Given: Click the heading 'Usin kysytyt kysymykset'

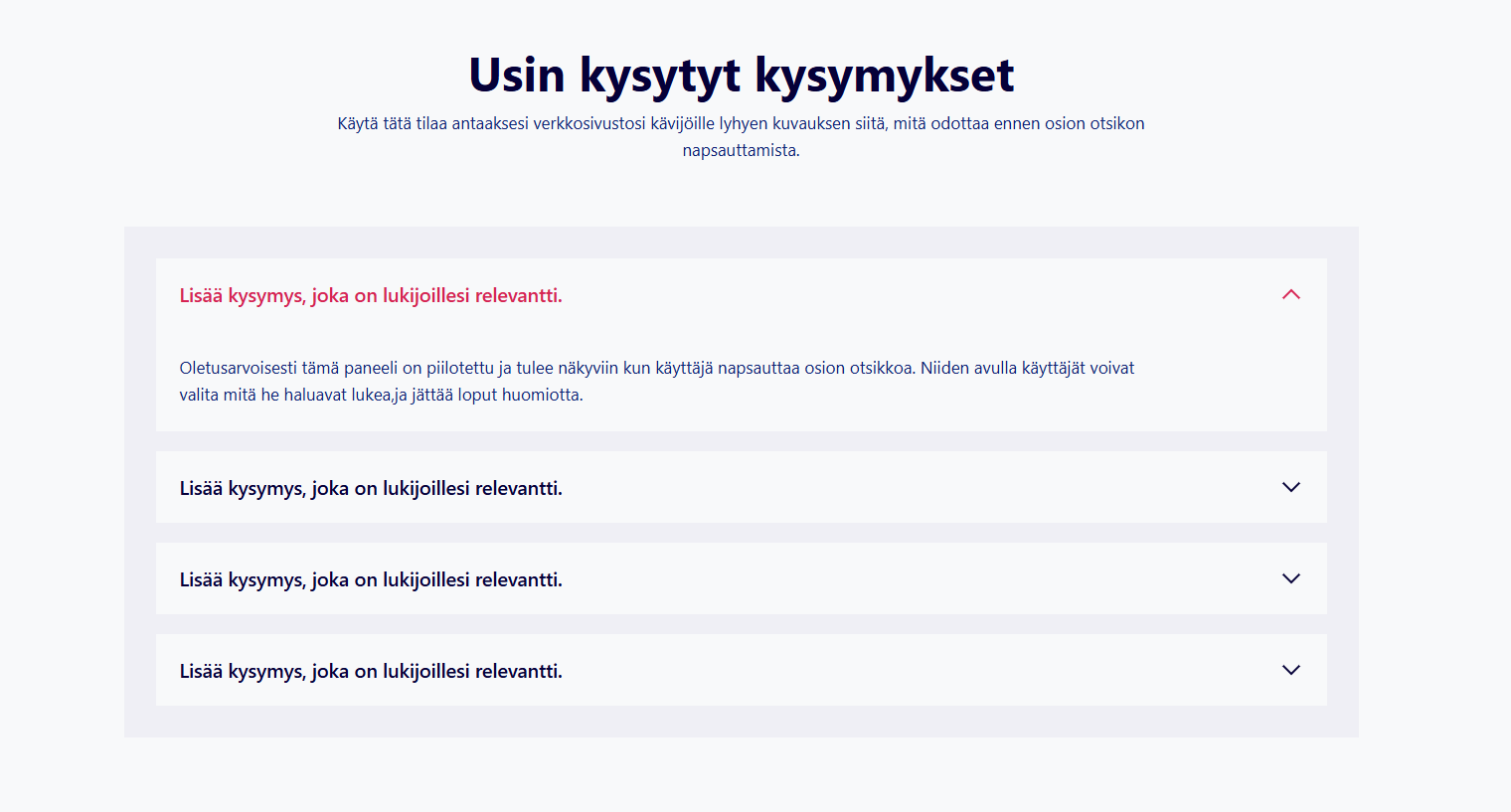Looking at the screenshot, I should [741, 74].
